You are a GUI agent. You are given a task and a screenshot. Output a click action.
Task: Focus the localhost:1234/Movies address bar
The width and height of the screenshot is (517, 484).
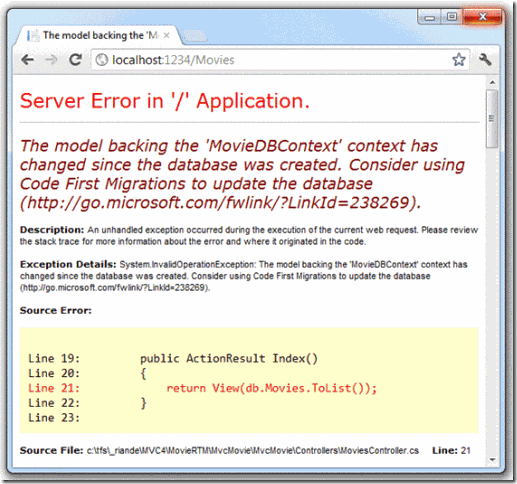(x=280, y=60)
